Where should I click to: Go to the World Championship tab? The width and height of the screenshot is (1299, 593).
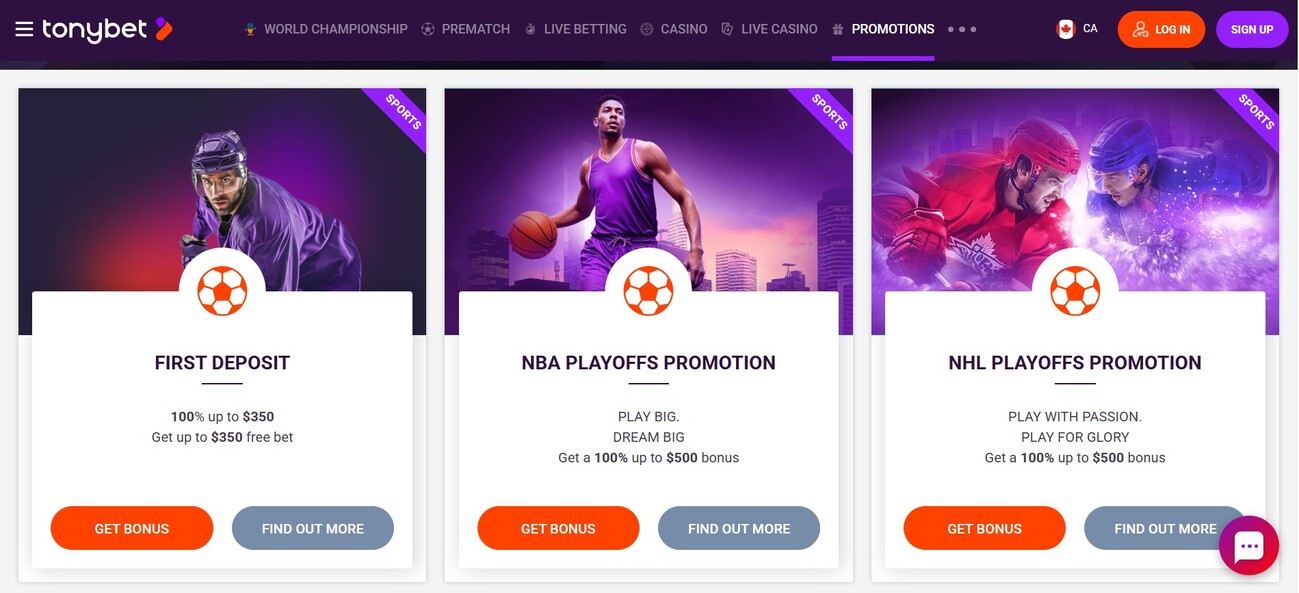coord(326,29)
